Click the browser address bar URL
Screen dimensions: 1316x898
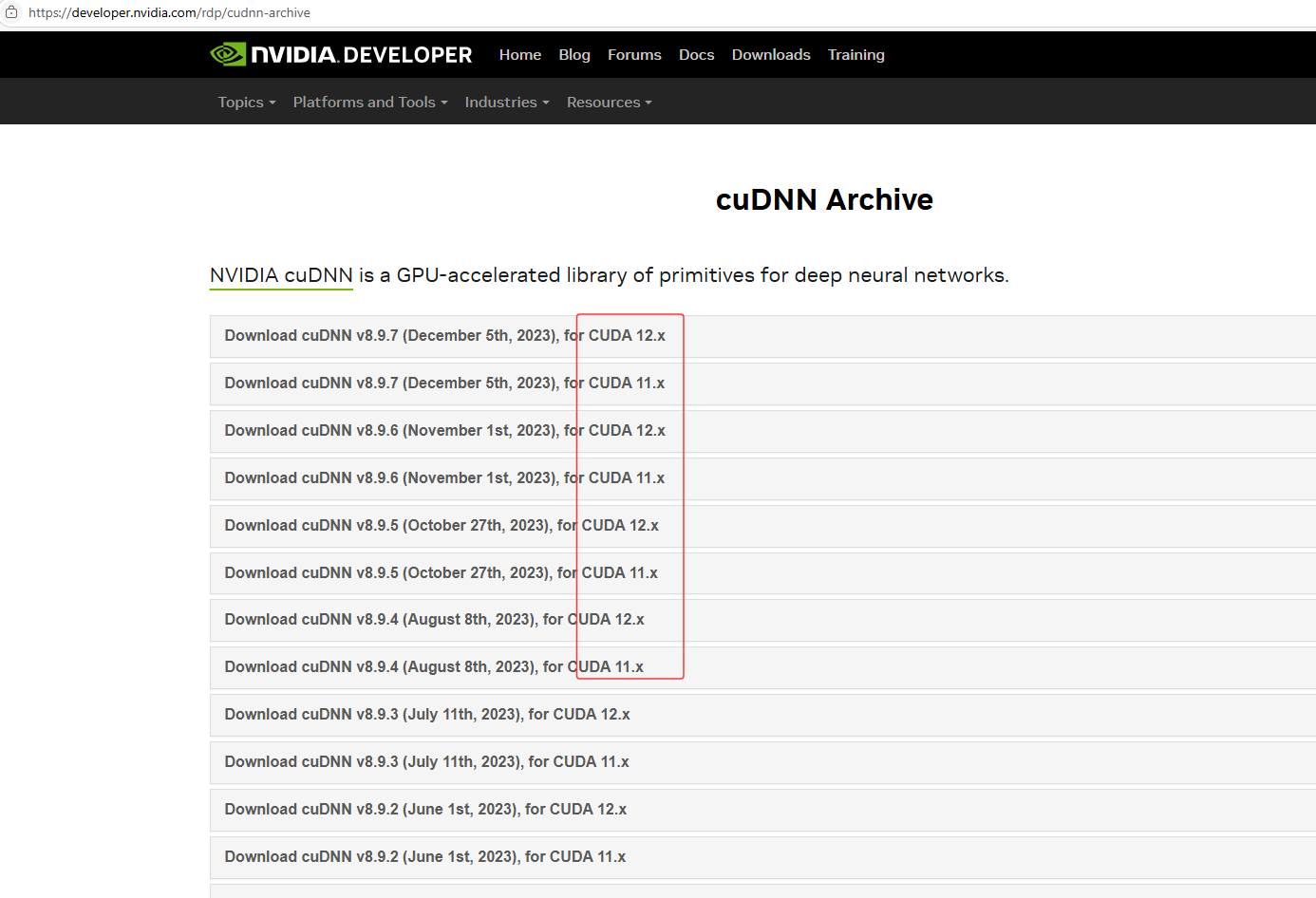169,12
